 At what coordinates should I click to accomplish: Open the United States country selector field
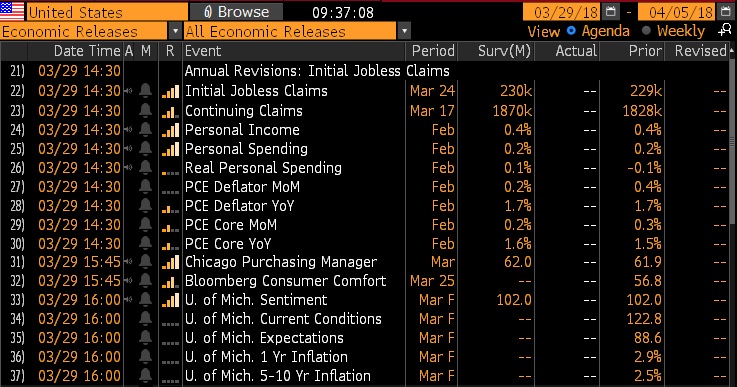tap(106, 12)
